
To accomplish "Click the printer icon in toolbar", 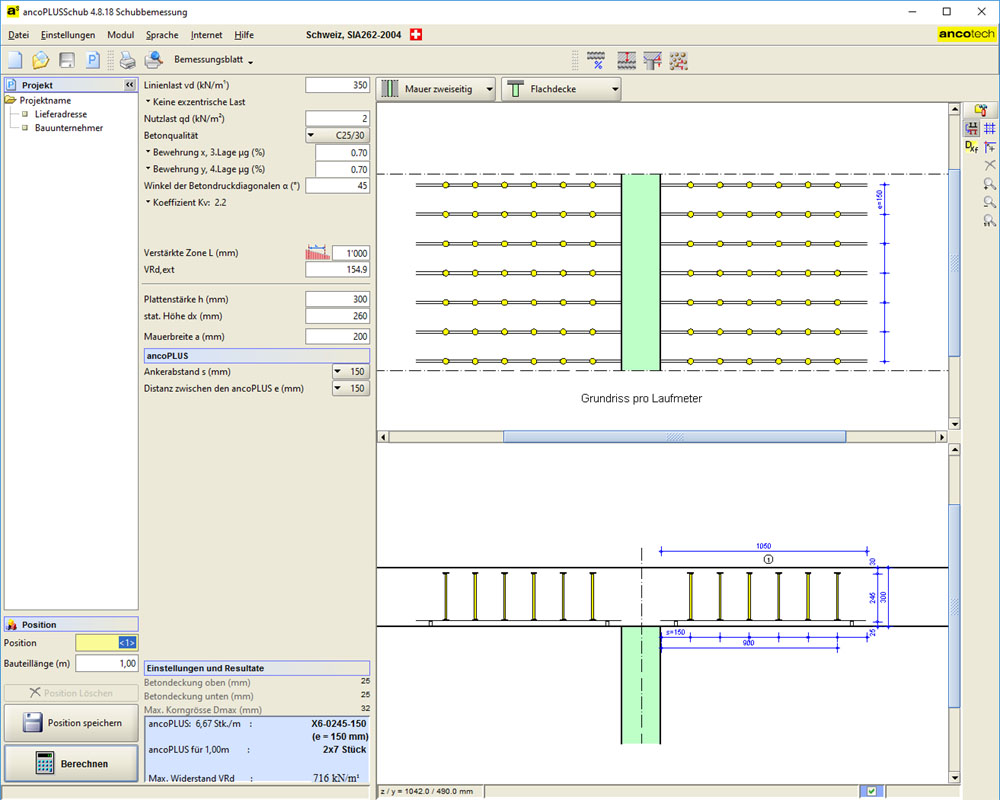I will pyautogui.click(x=128, y=60).
